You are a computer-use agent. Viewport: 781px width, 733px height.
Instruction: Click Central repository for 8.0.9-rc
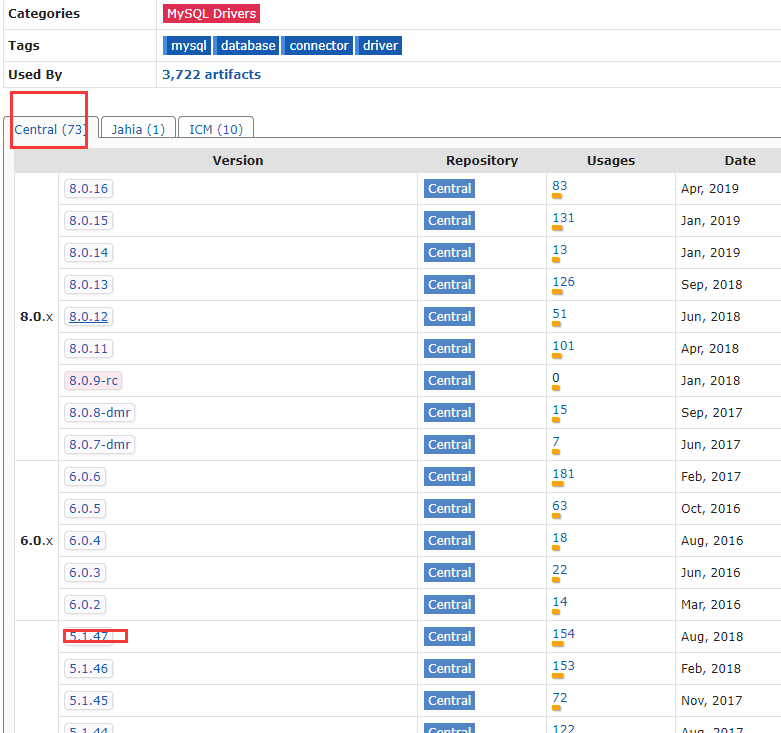[x=449, y=380]
